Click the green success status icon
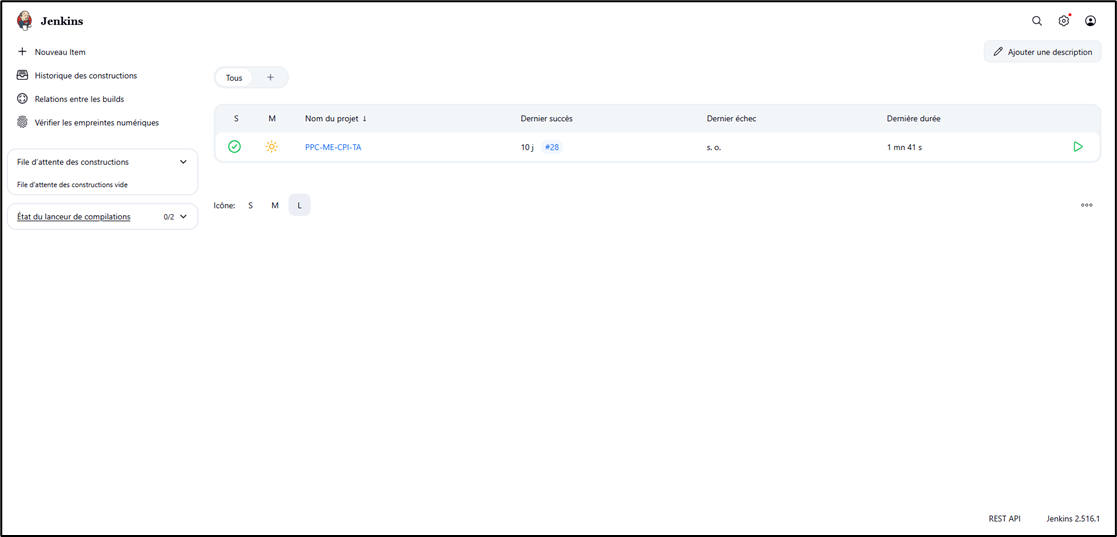Viewport: 1117px width, 537px height. (235, 147)
